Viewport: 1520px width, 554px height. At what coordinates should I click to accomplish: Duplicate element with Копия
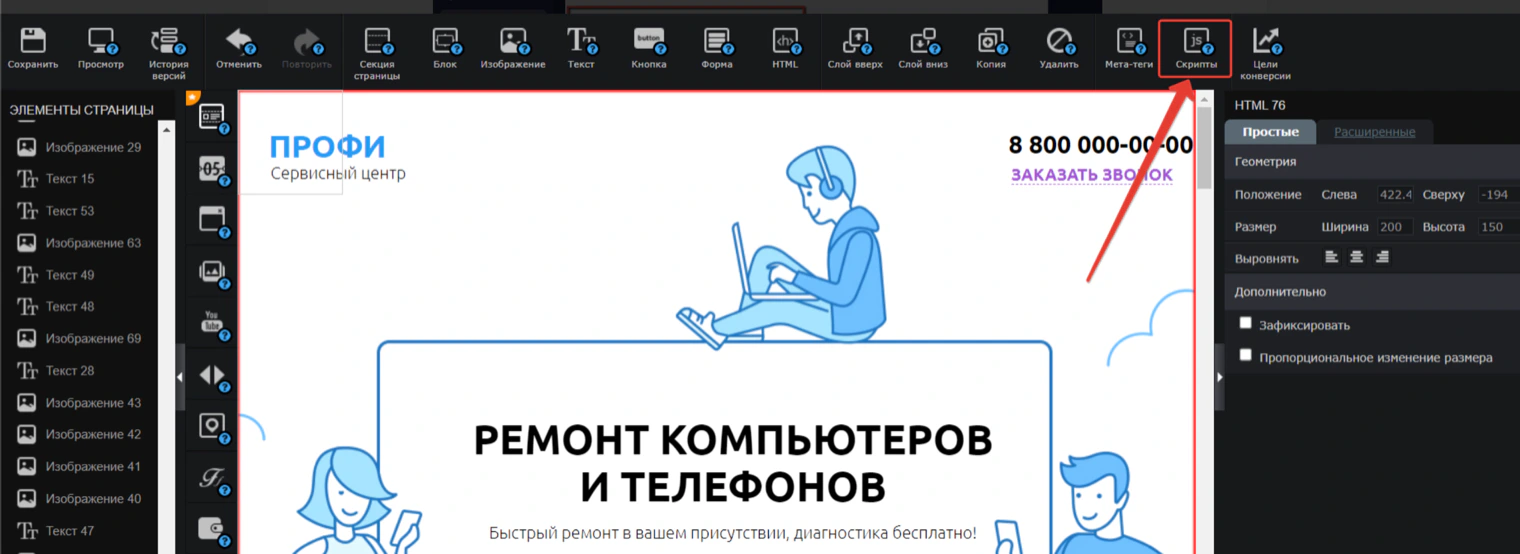click(991, 41)
